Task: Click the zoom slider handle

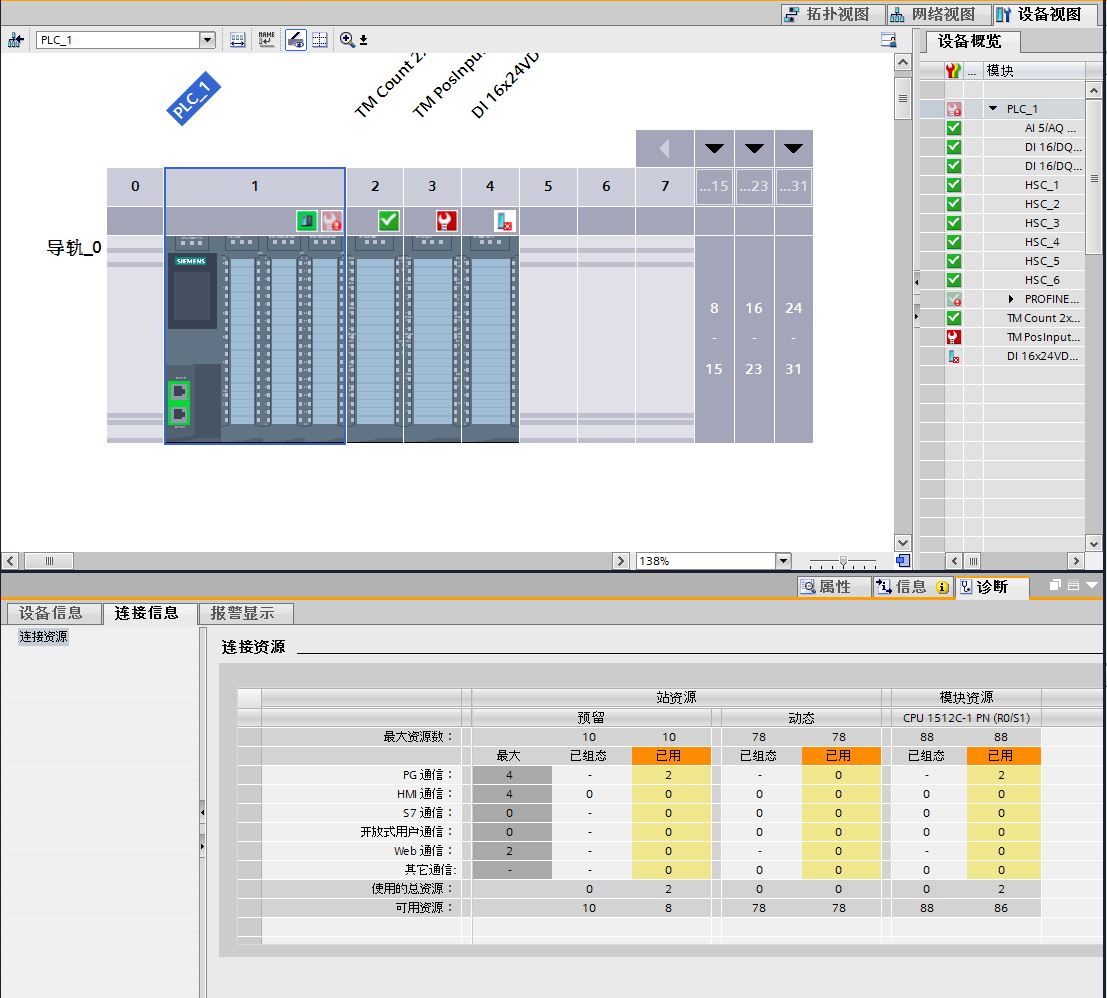Action: click(x=843, y=562)
